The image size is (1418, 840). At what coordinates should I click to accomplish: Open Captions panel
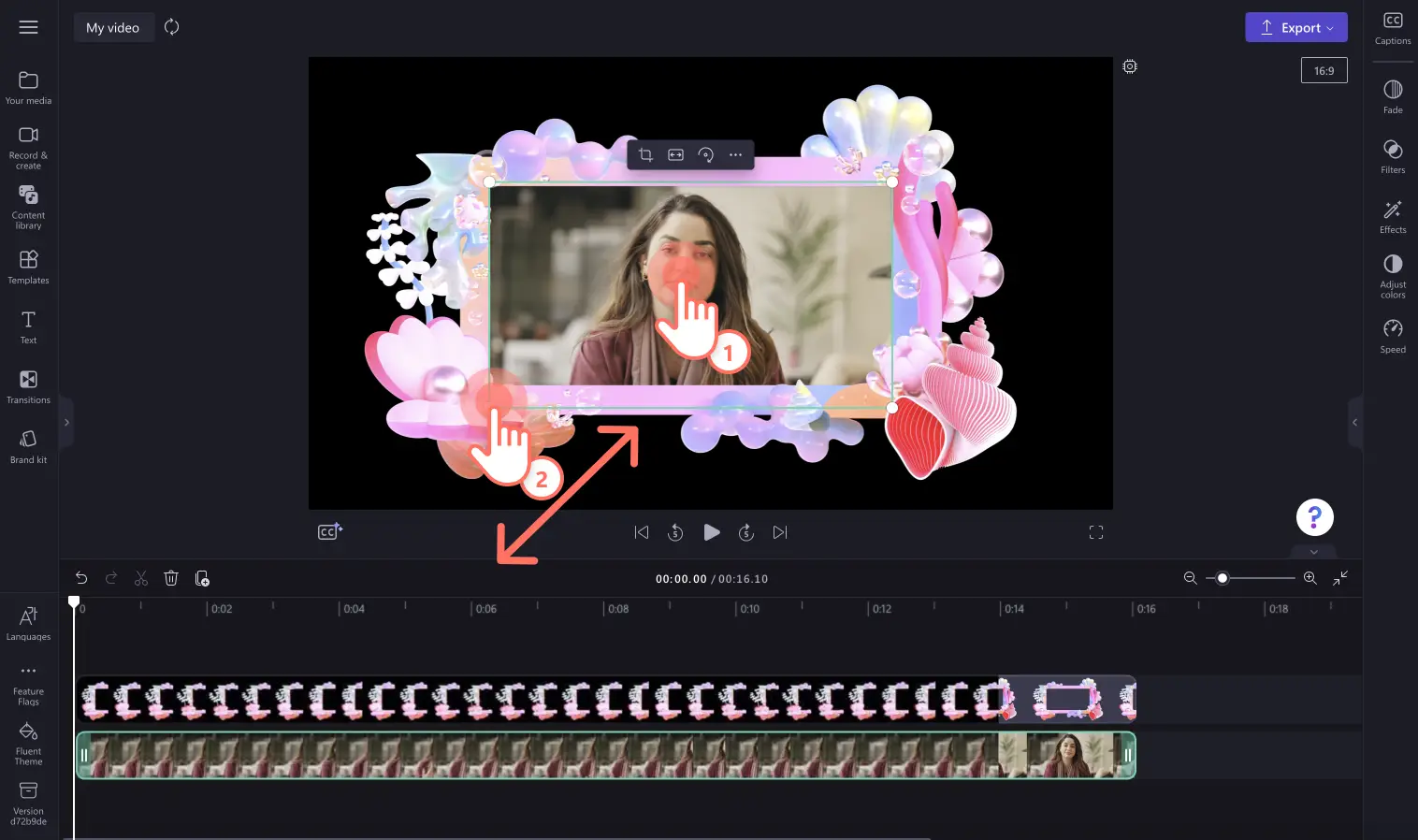1393,28
